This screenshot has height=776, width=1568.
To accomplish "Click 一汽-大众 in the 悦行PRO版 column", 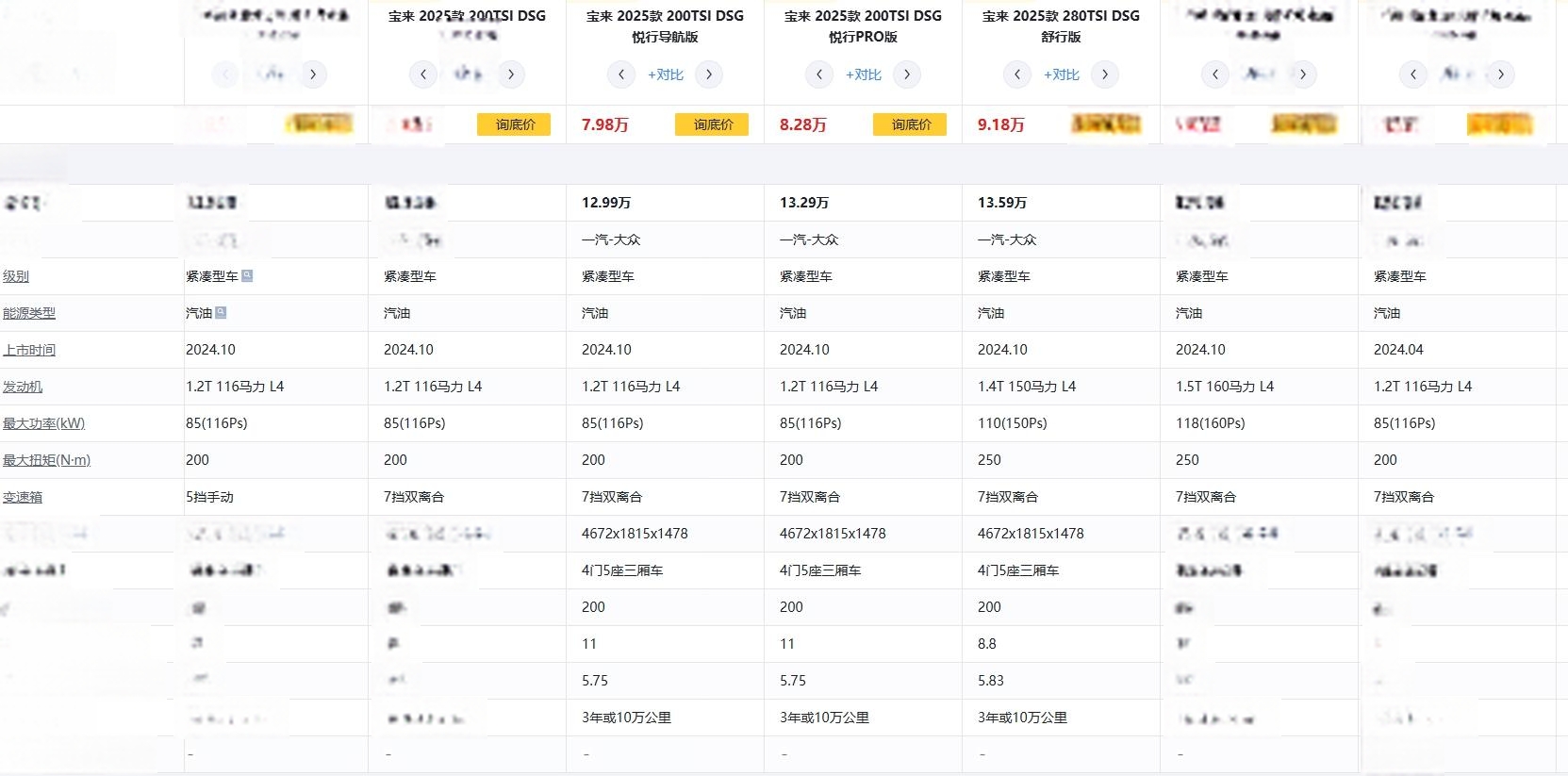I will [x=809, y=239].
